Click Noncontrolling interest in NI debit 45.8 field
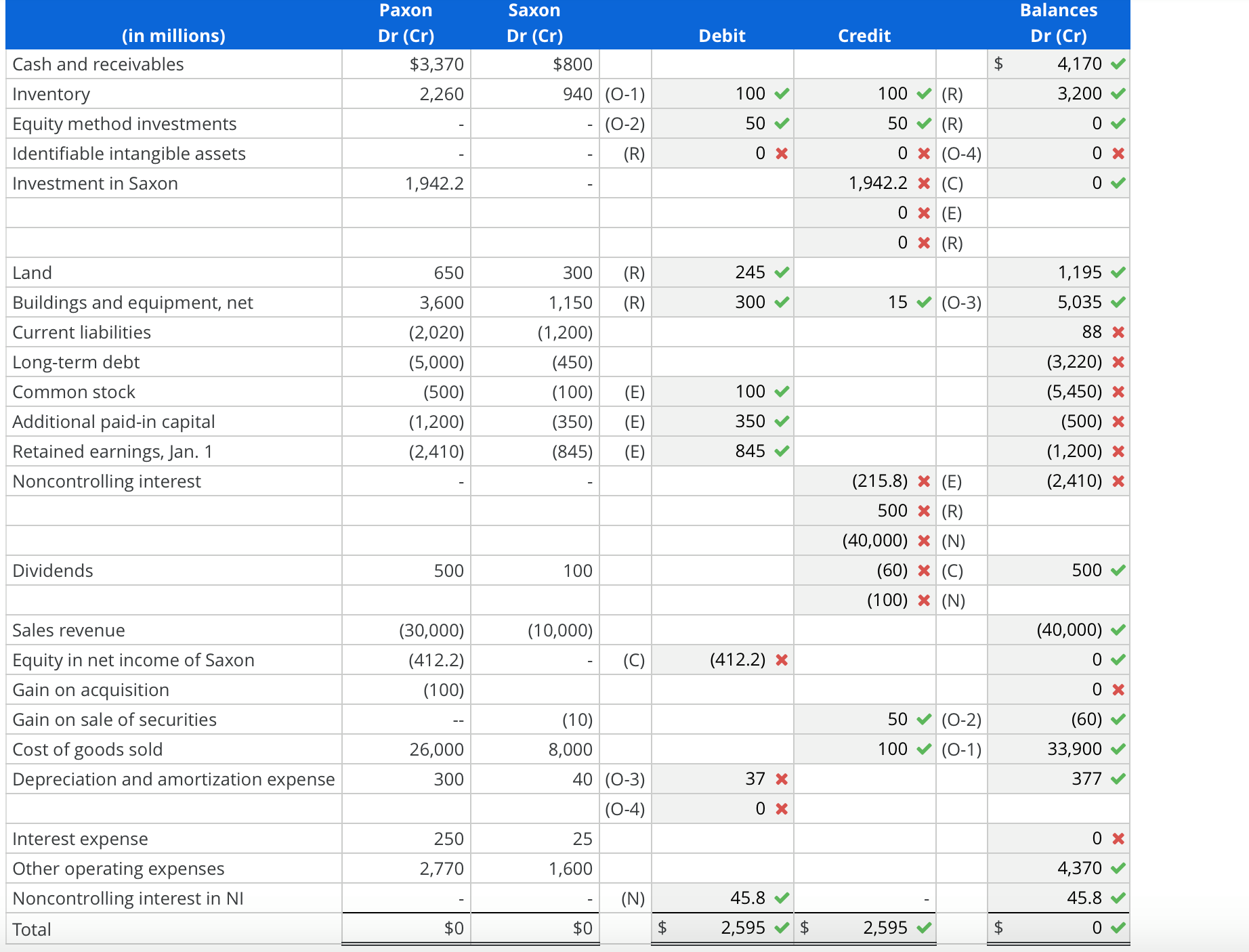Screen dimensions: 1249x952 pos(722,898)
